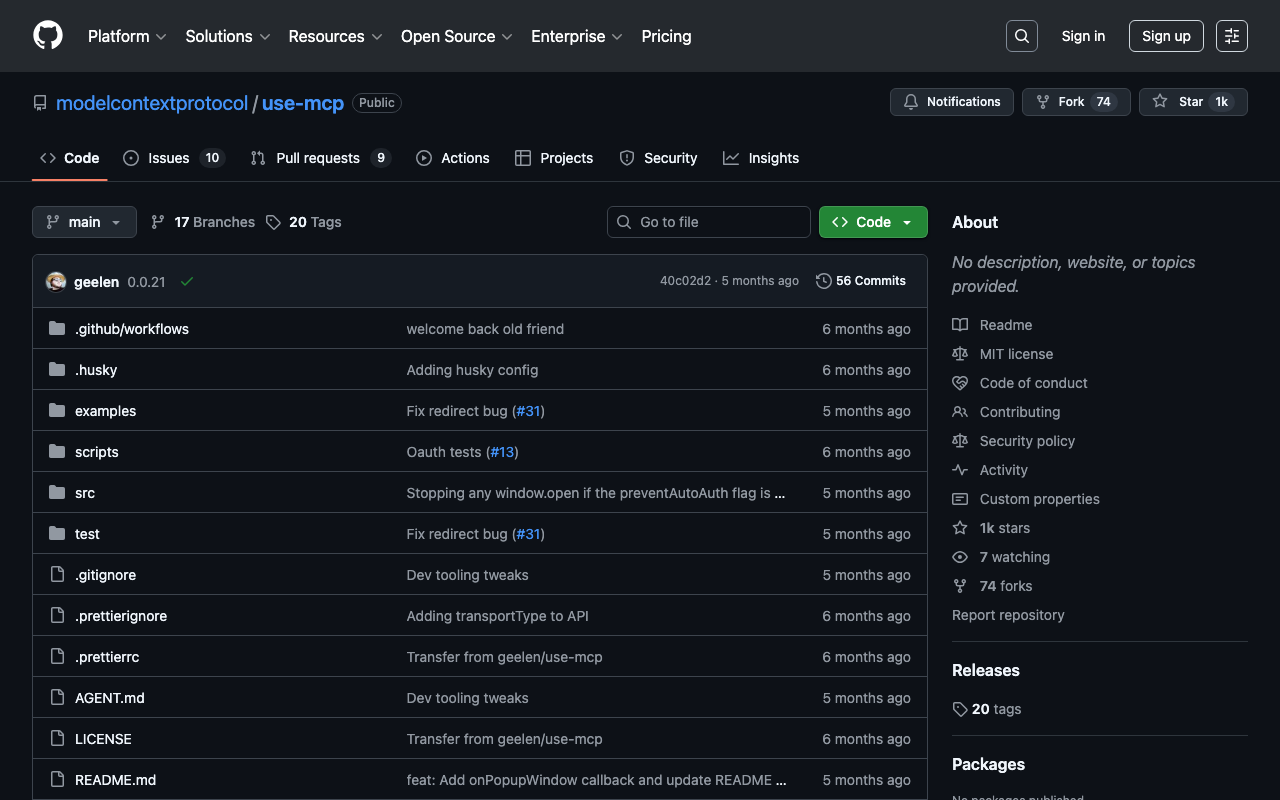
Task: Expand the green Code dropdown
Action: coord(873,222)
